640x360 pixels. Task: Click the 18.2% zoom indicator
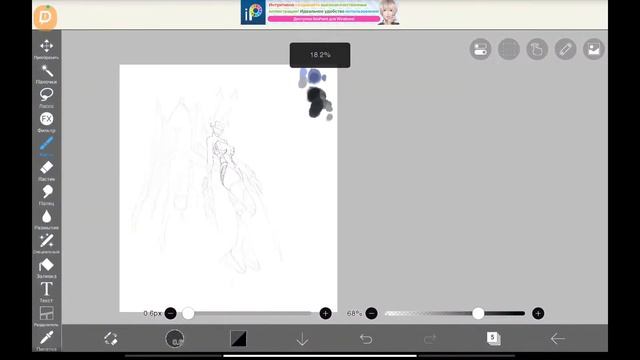320,55
